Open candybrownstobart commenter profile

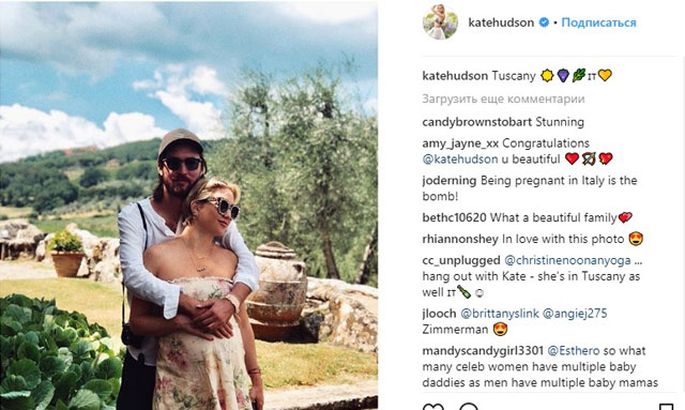[x=477, y=122]
